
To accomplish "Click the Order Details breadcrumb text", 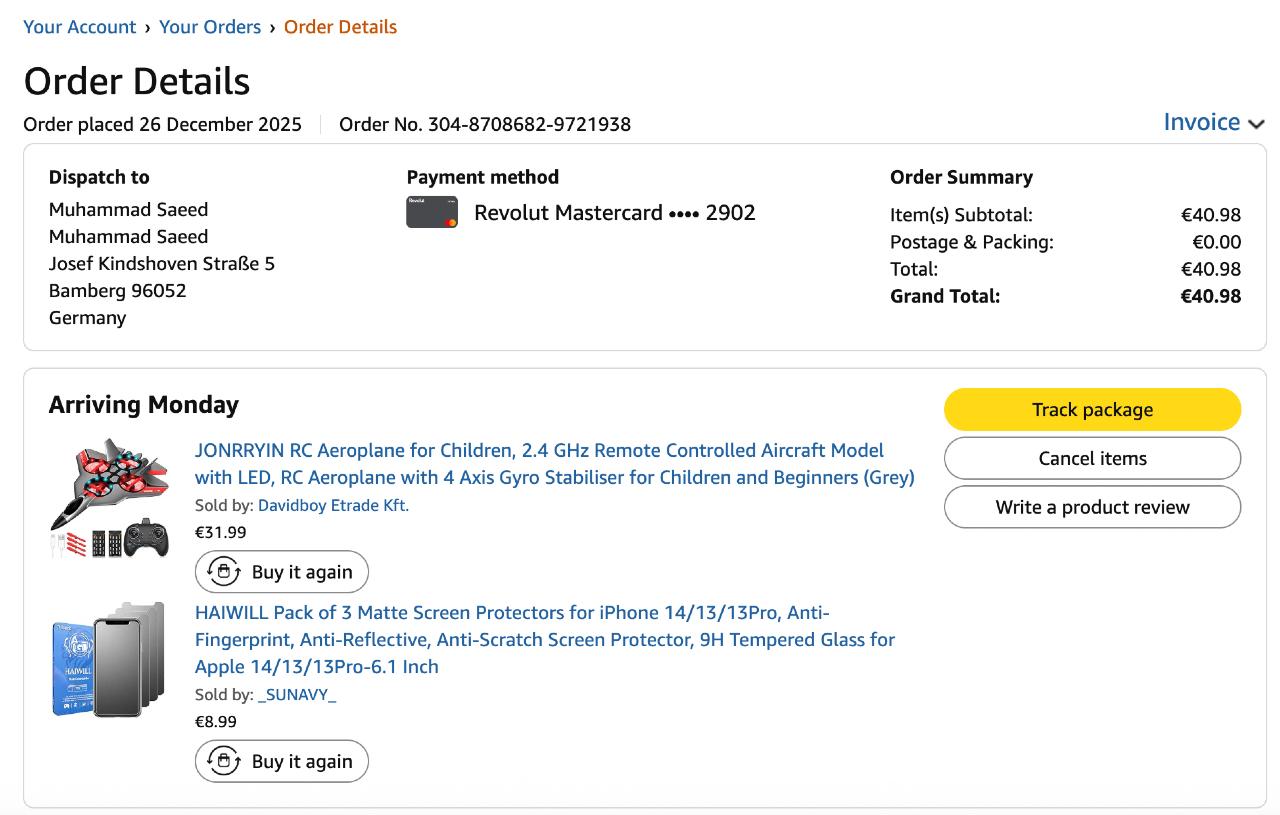I will click(340, 27).
